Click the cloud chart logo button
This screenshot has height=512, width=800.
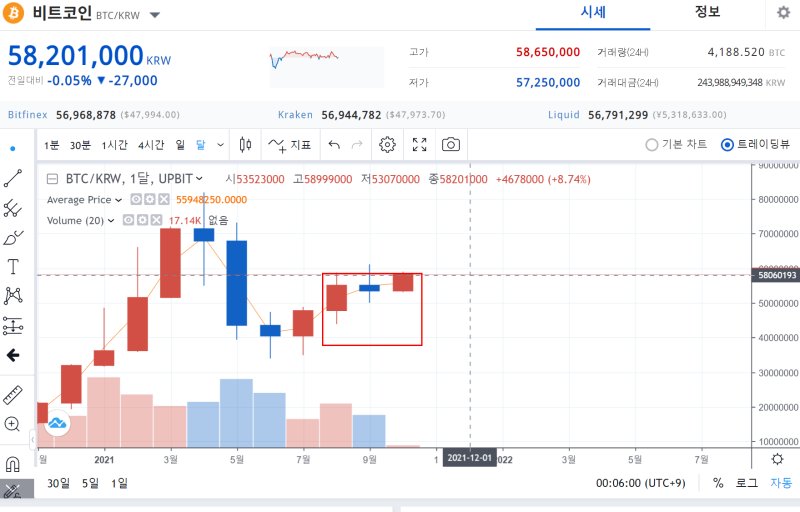click(x=57, y=423)
